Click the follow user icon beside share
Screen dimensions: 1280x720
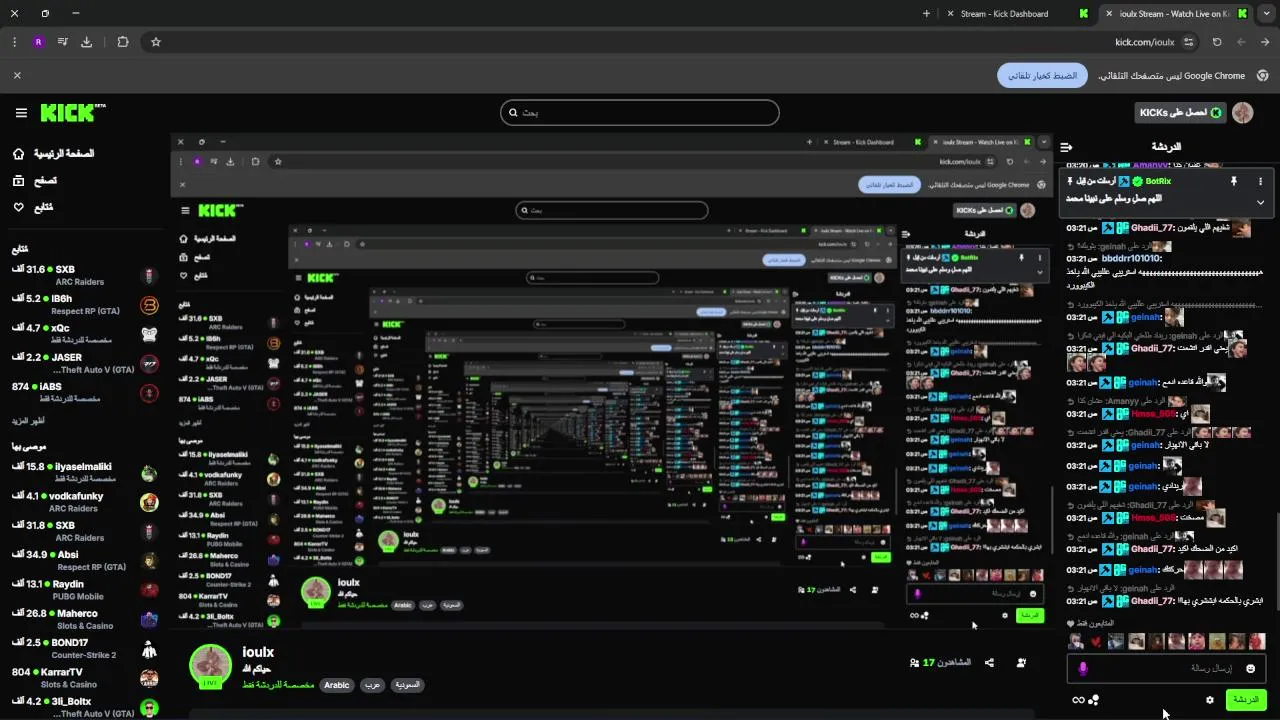pyautogui.click(x=1021, y=663)
